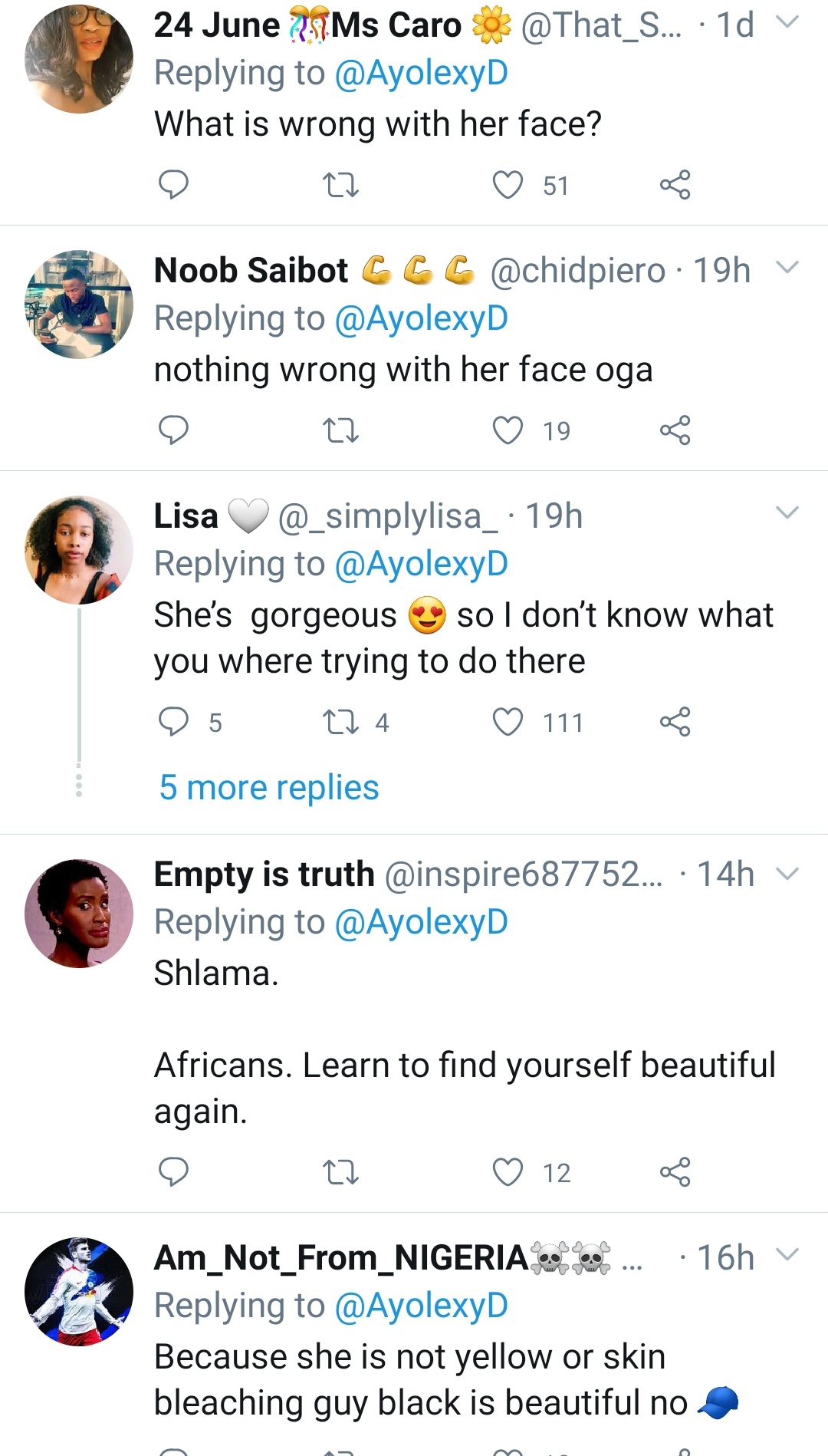Retweet Ms Caro's reply
Image resolution: width=828 pixels, height=1456 pixels.
pos(340,185)
